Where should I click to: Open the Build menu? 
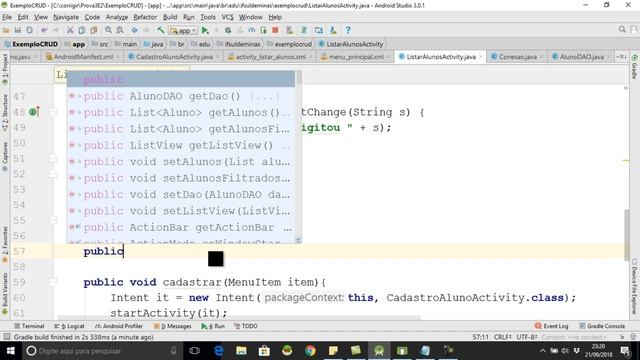(170, 17)
